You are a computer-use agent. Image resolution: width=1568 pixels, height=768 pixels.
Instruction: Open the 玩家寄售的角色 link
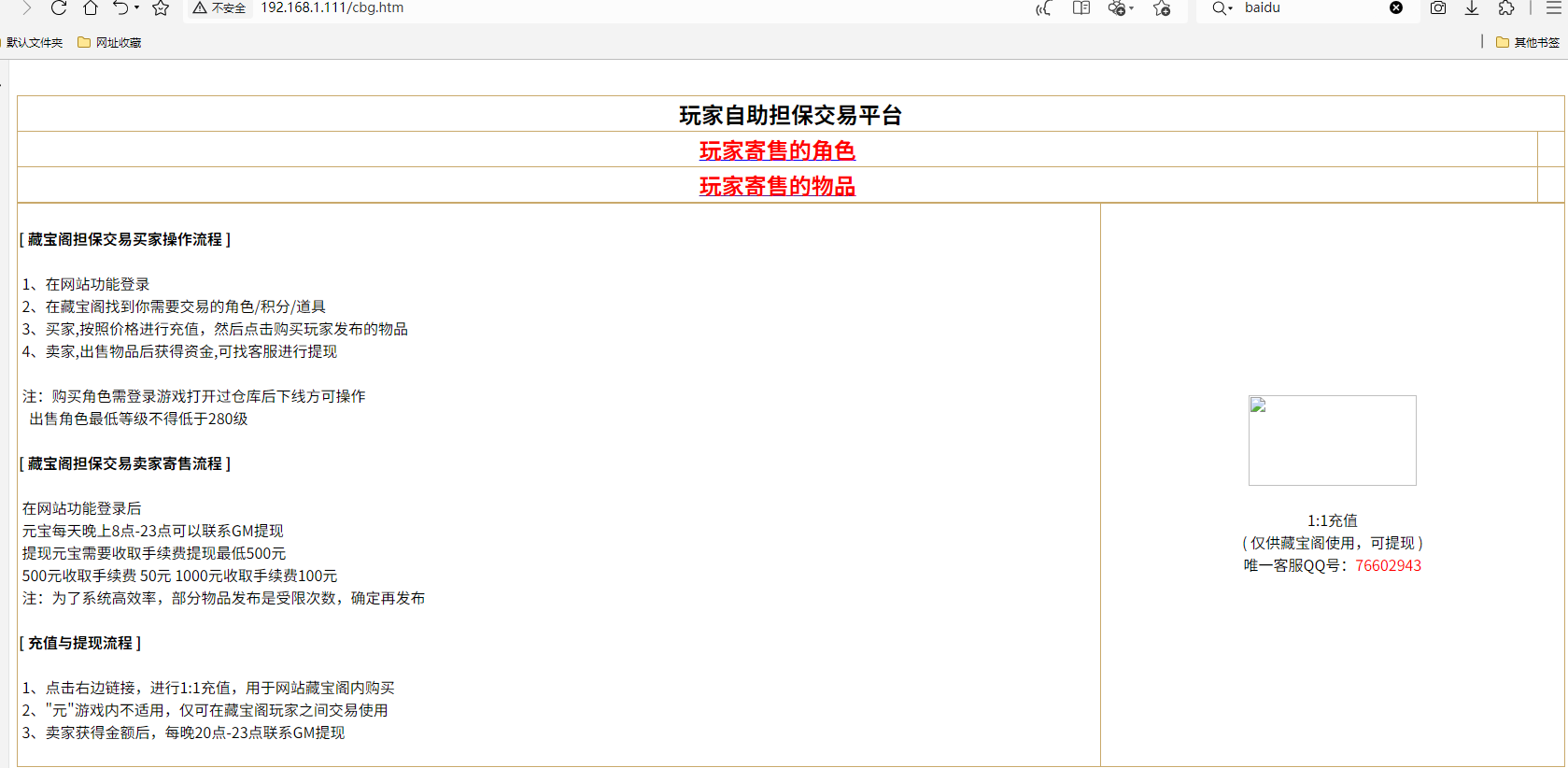coord(777,149)
